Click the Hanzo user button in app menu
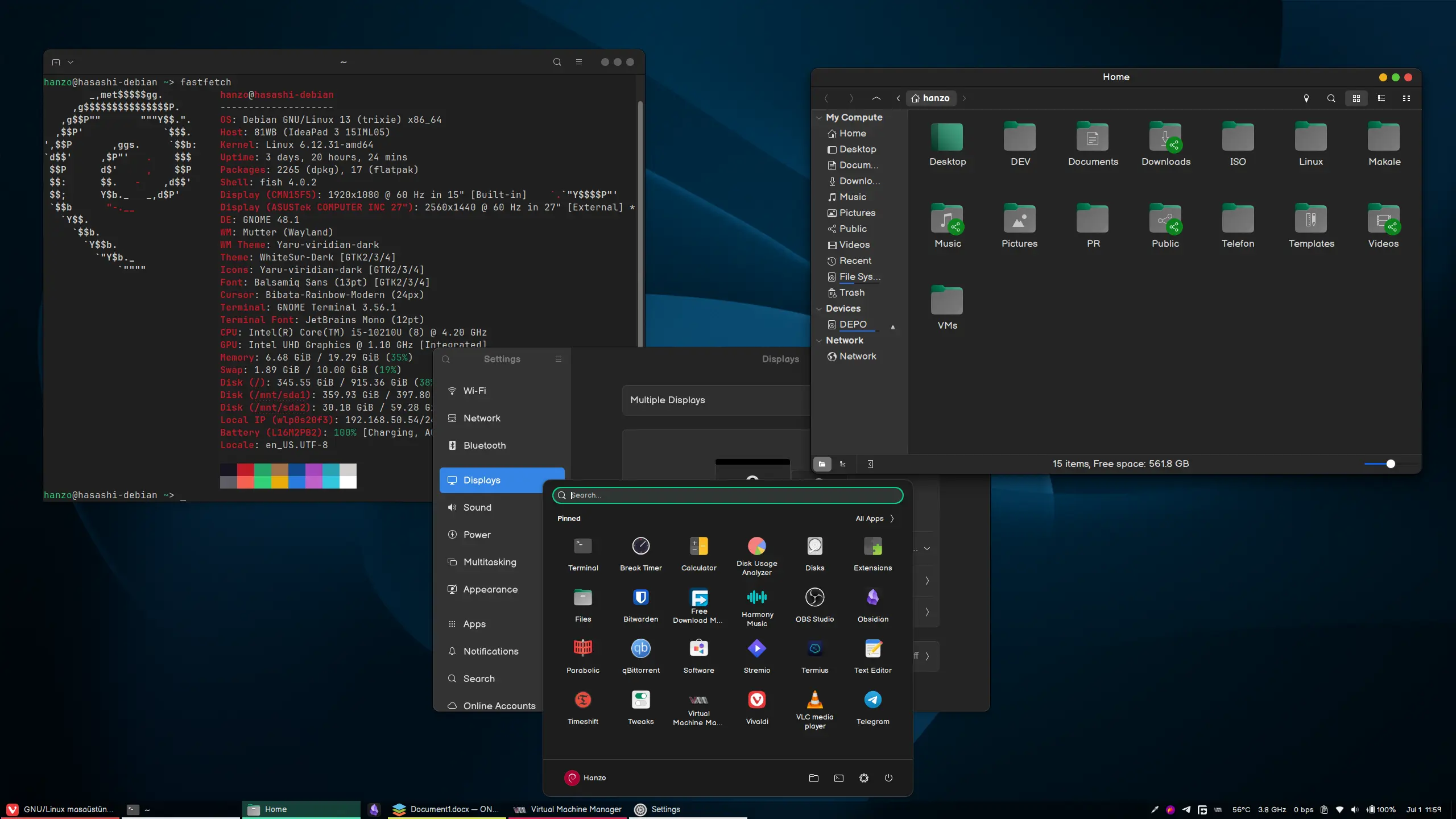Viewport: 1456px width, 819px height. [585, 777]
